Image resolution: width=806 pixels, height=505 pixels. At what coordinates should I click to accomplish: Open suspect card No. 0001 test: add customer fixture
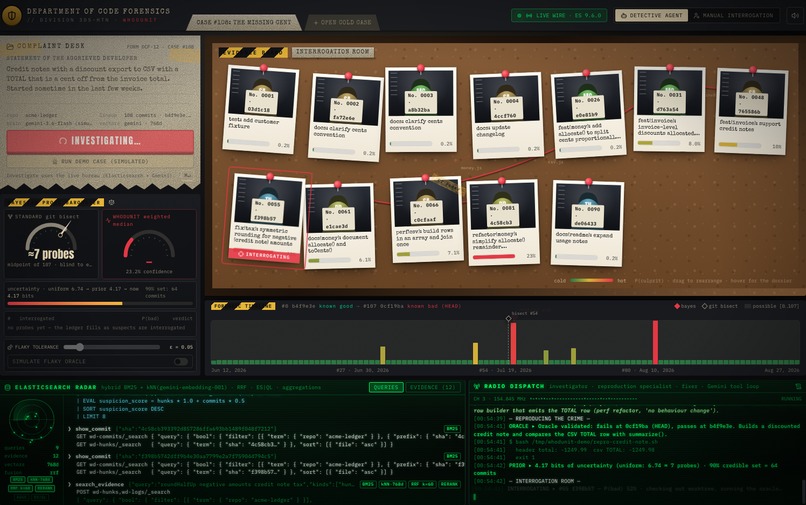(261, 109)
